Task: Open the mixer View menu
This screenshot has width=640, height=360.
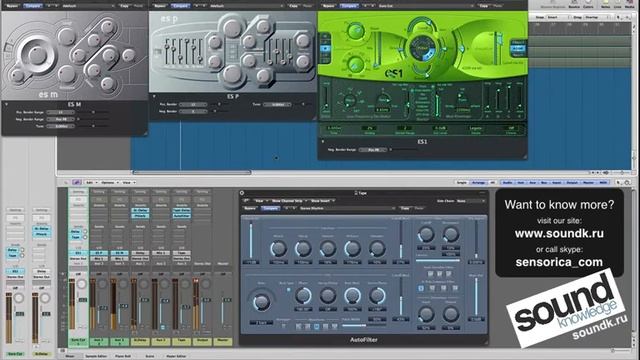Action: point(128,182)
